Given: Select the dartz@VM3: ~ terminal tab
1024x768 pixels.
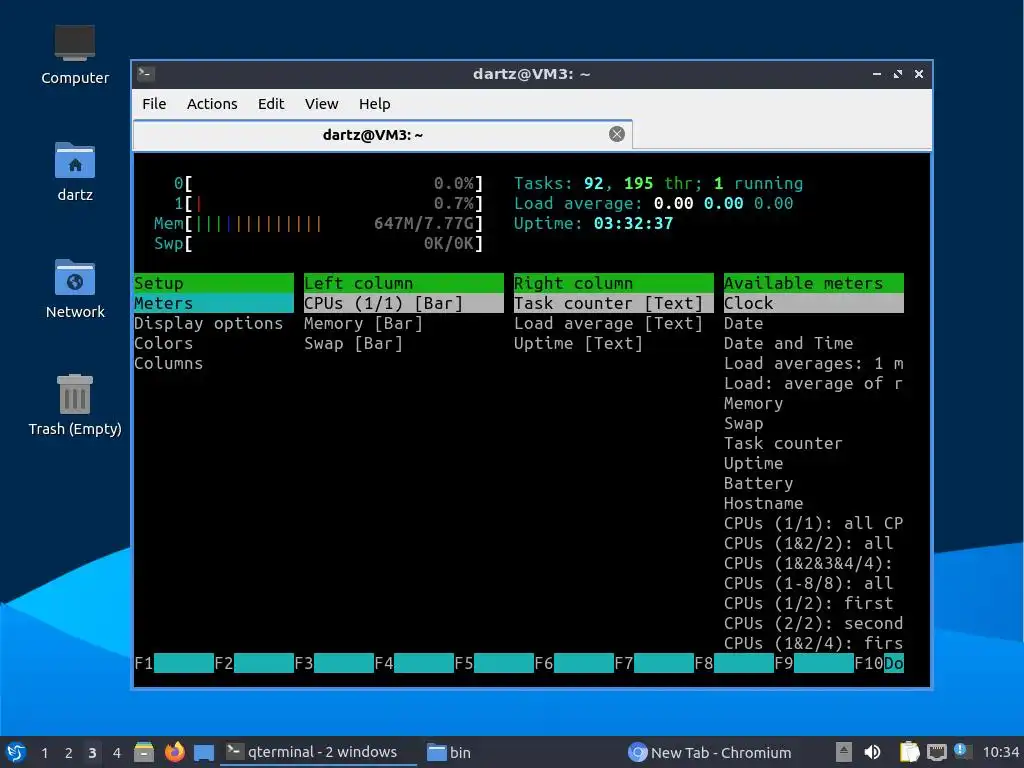Looking at the screenshot, I should pyautogui.click(x=382, y=135).
